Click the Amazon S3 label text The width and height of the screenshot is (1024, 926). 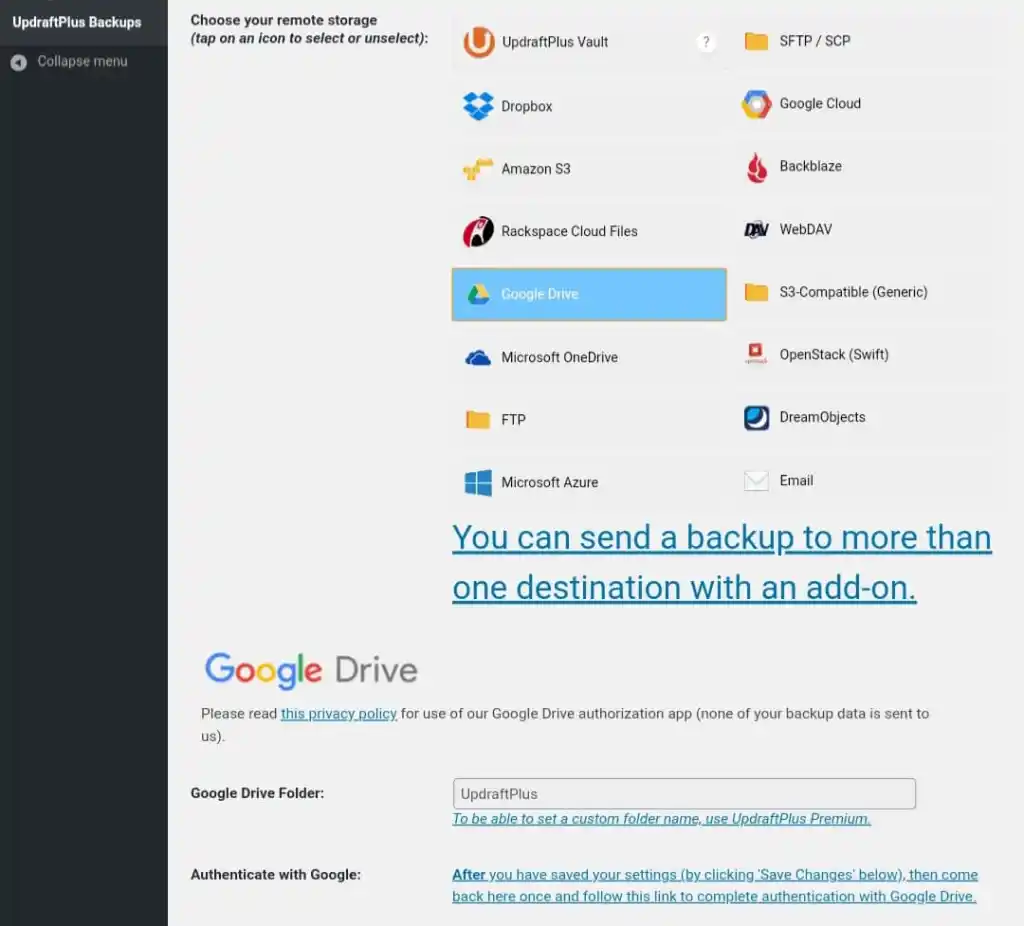click(536, 169)
